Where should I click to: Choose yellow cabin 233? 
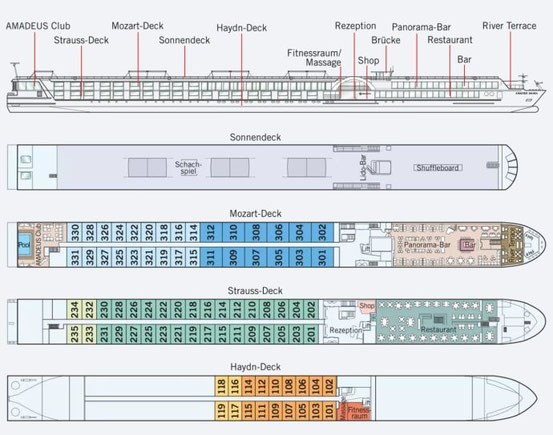coord(89,334)
